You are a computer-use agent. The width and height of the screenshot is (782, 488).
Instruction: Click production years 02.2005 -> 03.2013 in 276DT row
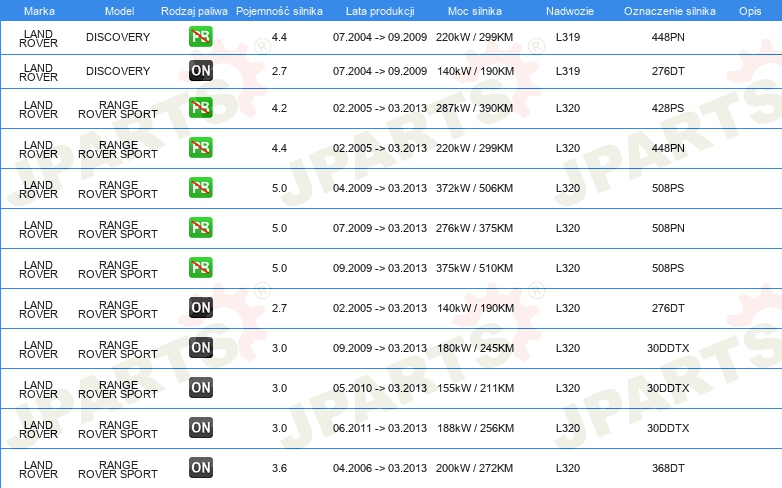(380, 308)
